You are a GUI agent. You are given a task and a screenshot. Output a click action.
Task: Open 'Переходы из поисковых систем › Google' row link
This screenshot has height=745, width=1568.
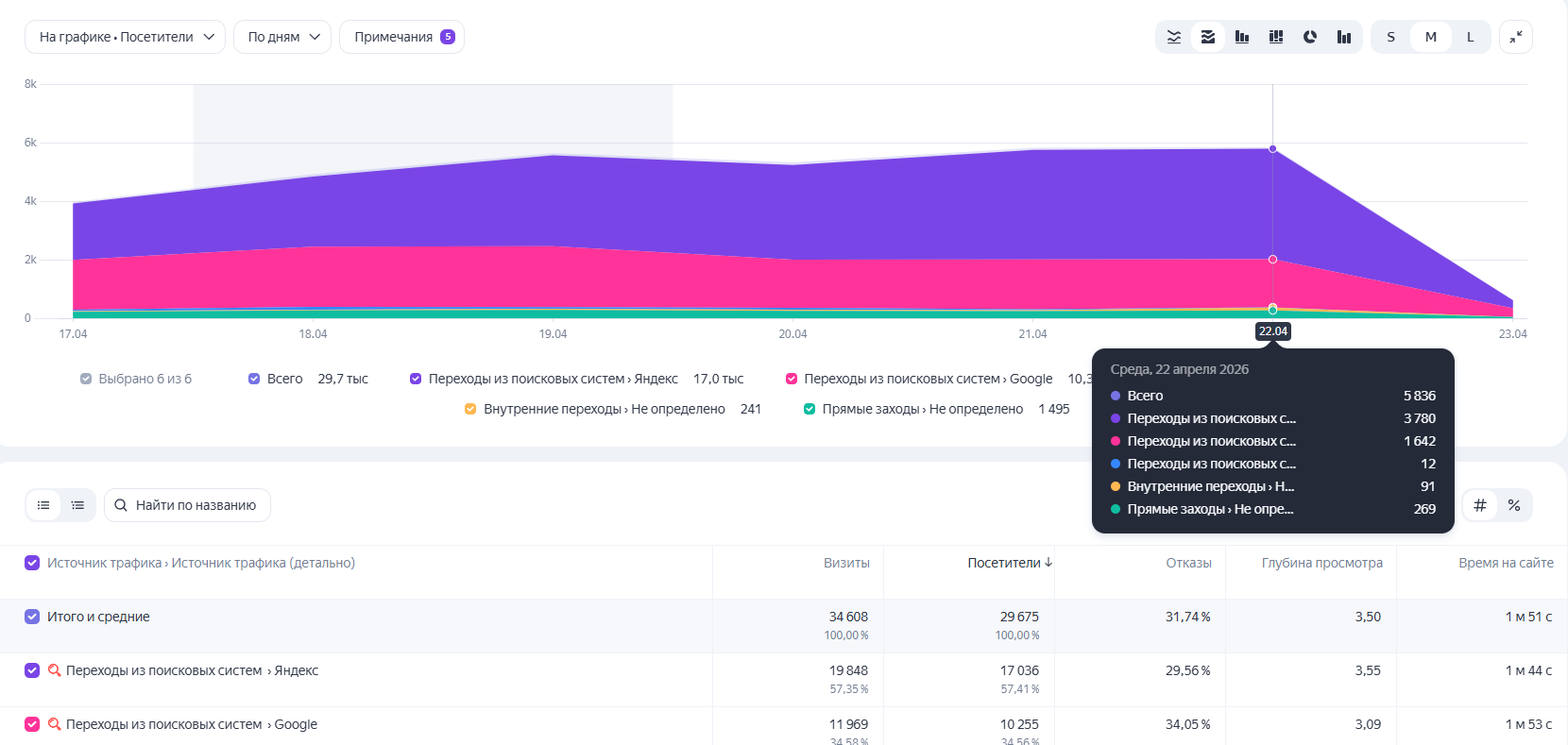[192, 724]
